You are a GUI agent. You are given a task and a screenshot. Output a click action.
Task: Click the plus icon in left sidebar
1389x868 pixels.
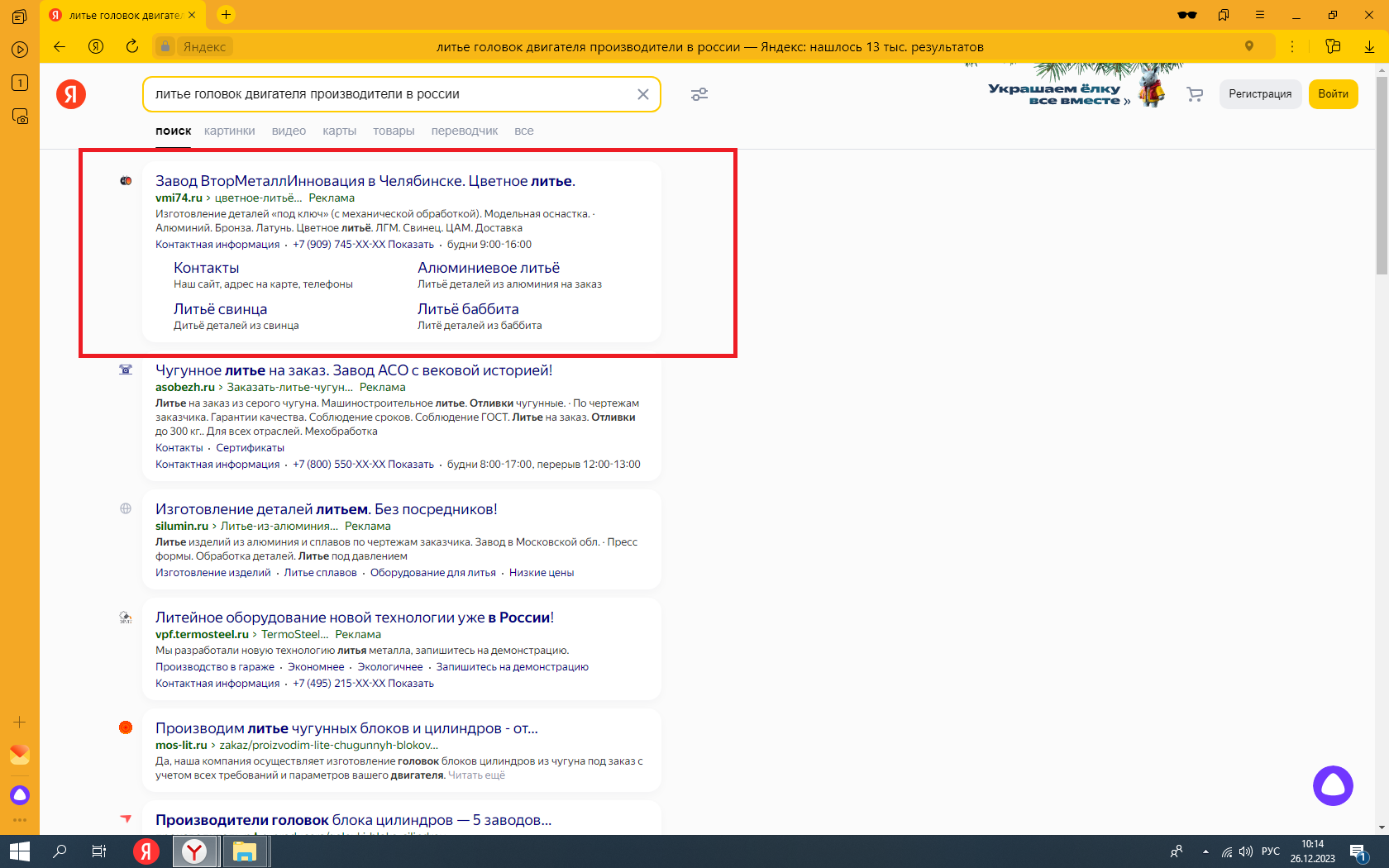click(20, 722)
